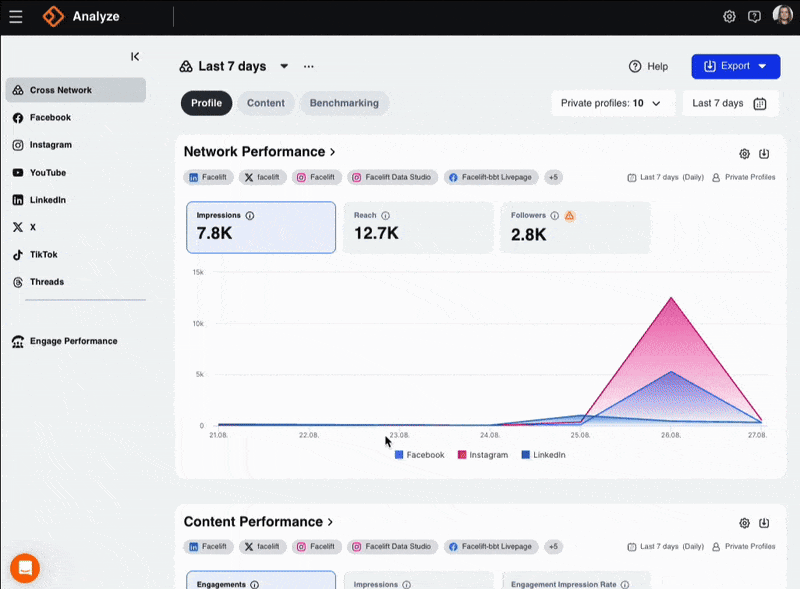Toggle Facebook series in chart legend
This screenshot has width=800, height=589.
pyautogui.click(x=419, y=455)
